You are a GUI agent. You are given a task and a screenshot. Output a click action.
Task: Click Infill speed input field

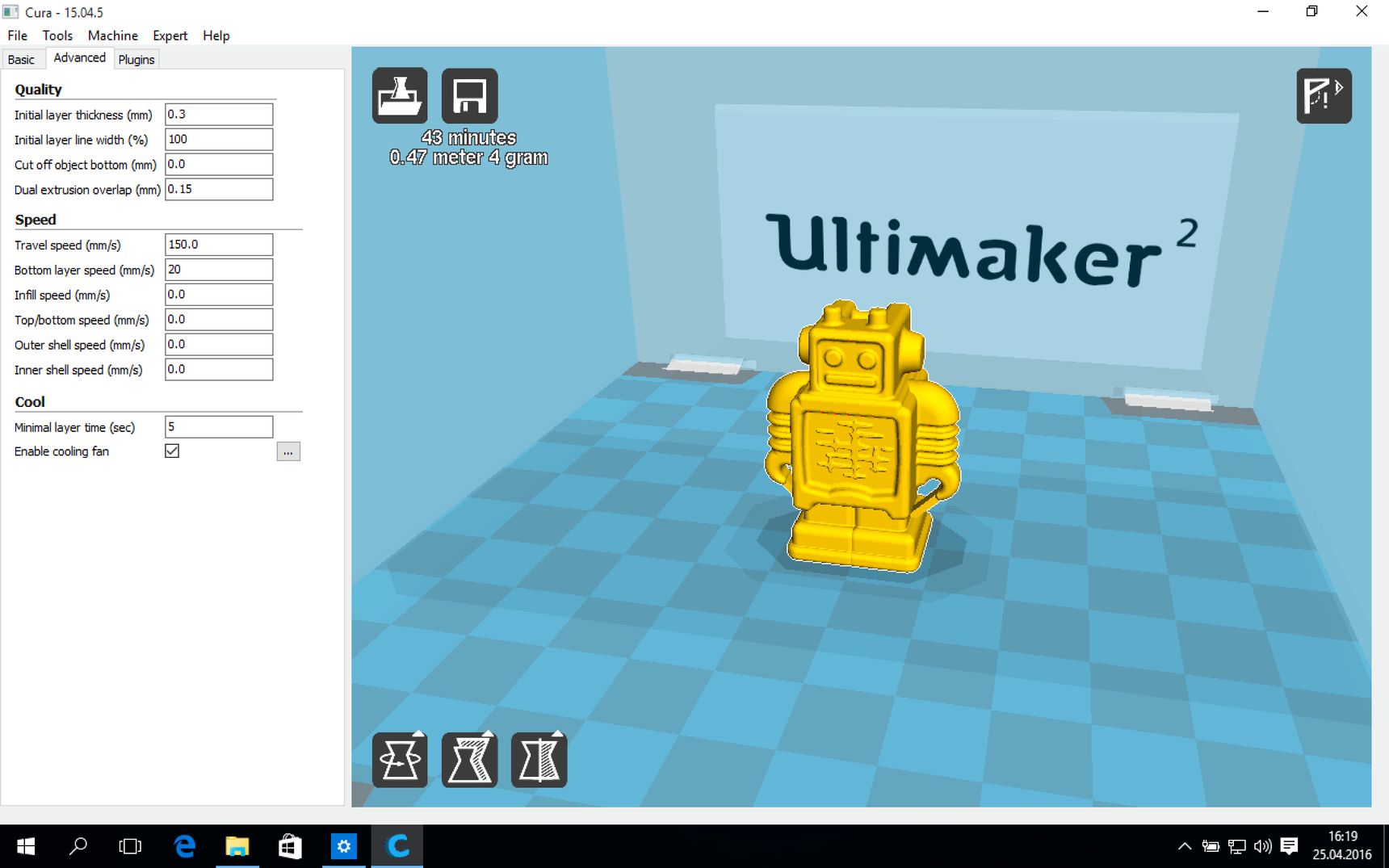pyautogui.click(x=219, y=294)
